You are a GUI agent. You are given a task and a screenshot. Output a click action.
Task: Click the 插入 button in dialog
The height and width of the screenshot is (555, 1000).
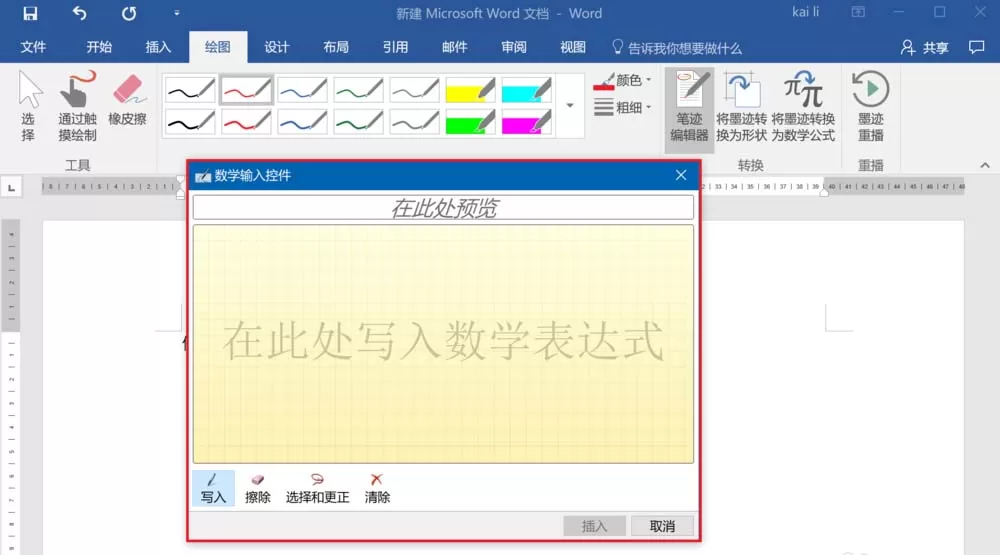594,526
